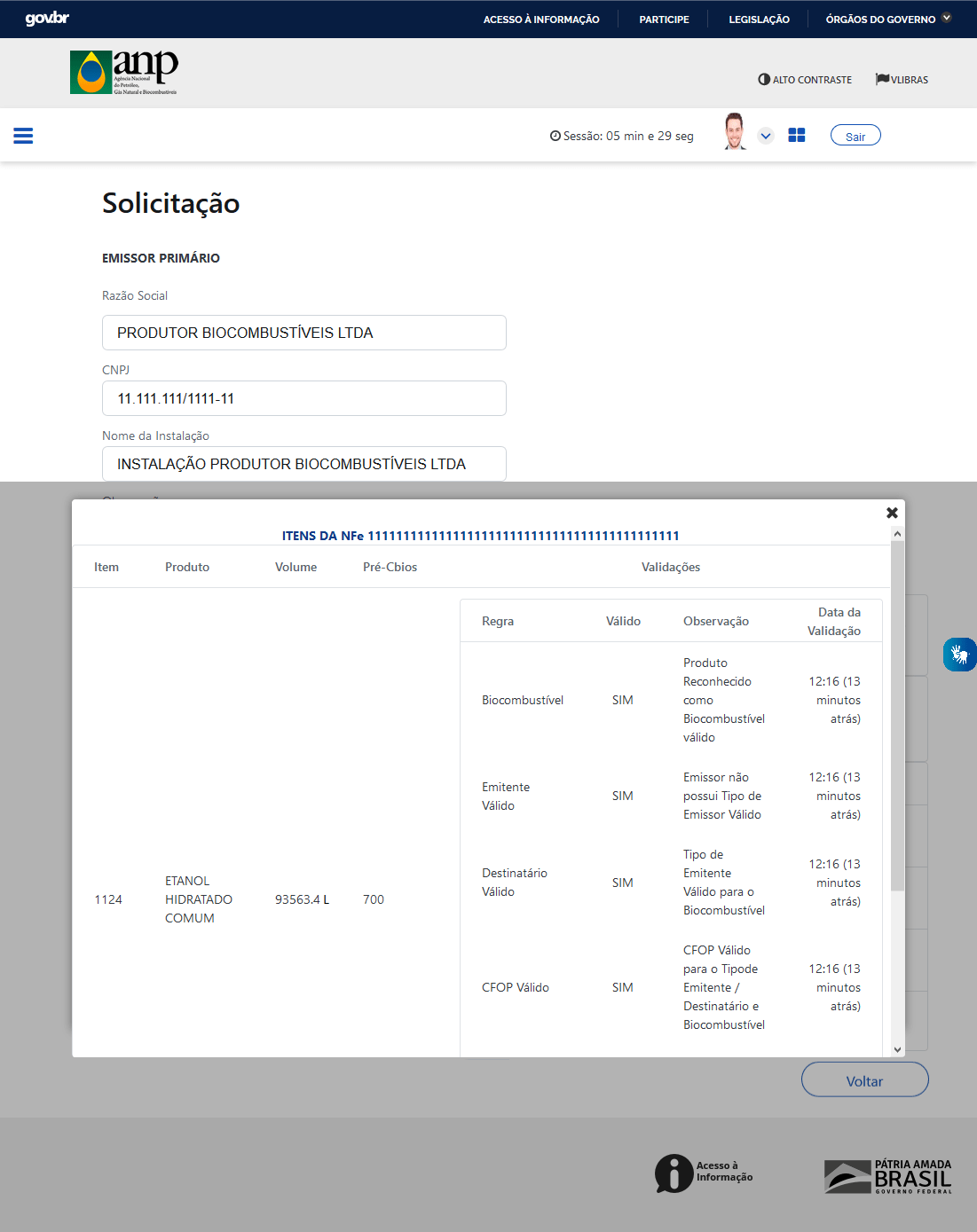Enable VLibras from header
977x1232 pixels.
click(x=902, y=80)
